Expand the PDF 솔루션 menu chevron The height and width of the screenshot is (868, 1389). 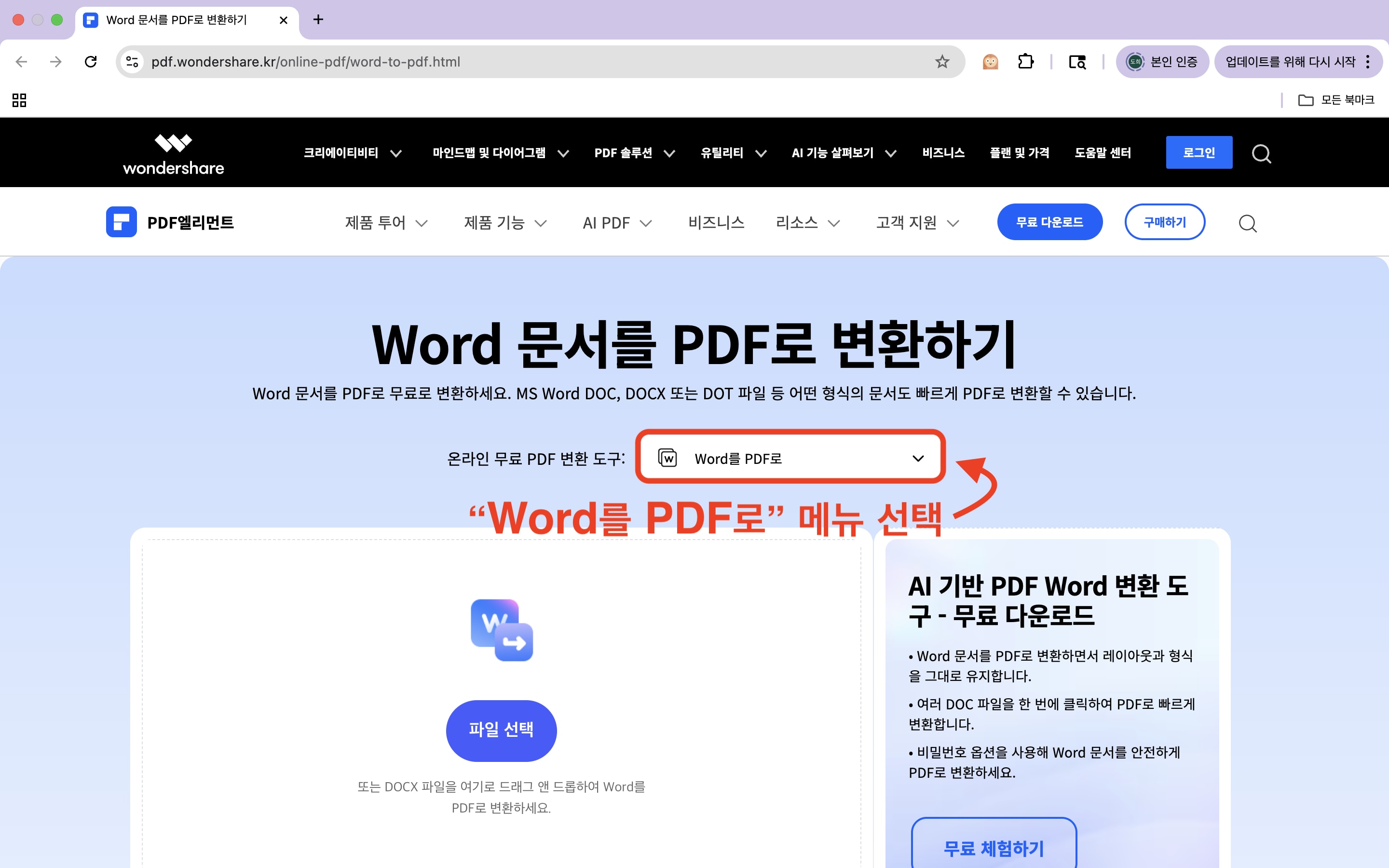pyautogui.click(x=669, y=153)
